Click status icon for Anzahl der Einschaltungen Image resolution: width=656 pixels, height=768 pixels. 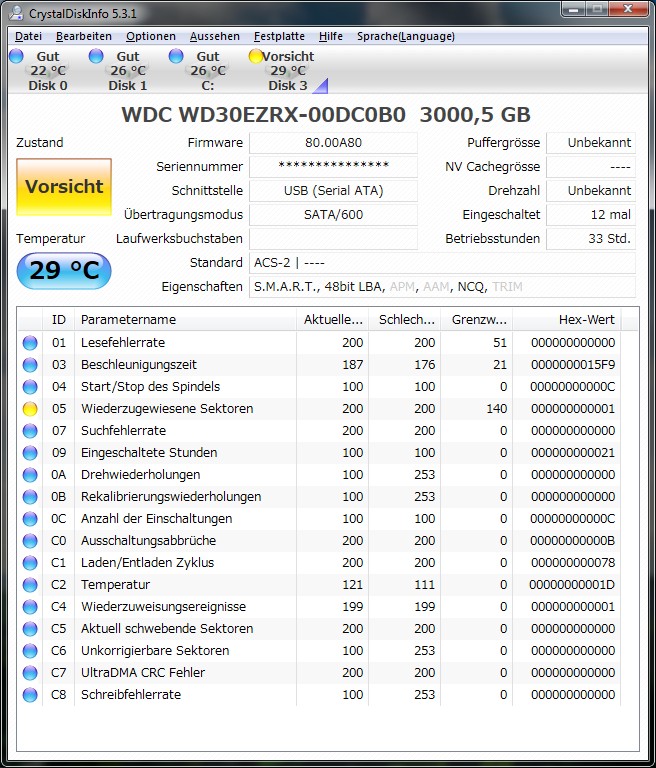pyautogui.click(x=30, y=519)
